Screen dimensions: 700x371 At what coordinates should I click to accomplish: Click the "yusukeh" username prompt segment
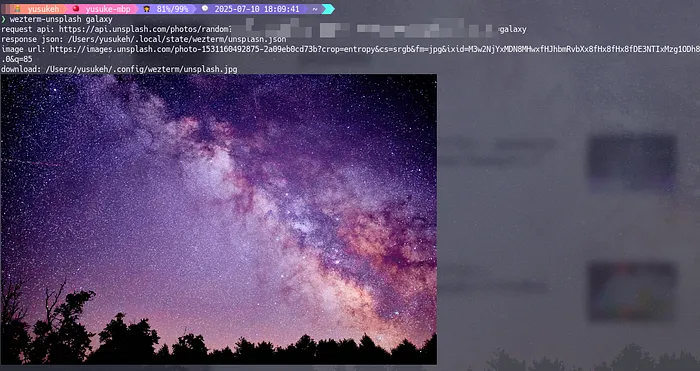pyautogui.click(x=43, y=9)
